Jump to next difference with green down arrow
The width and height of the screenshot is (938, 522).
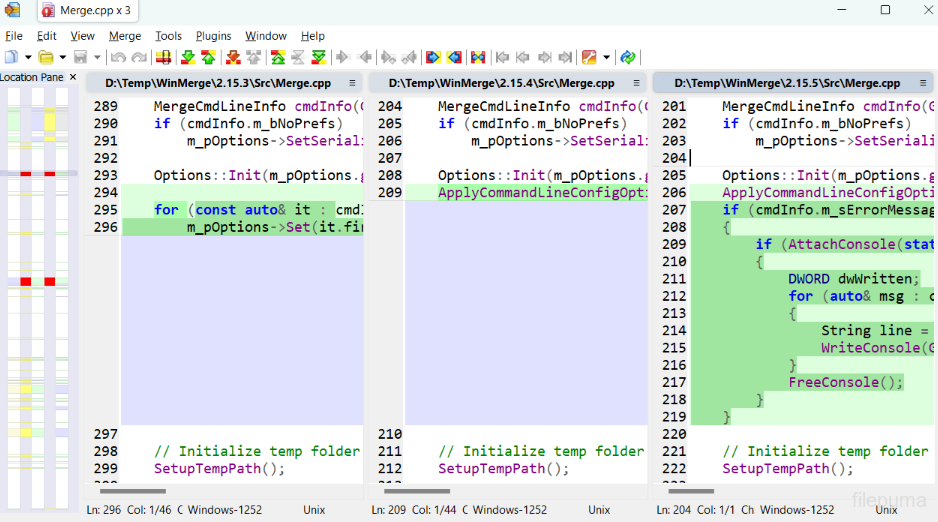[x=187, y=58]
